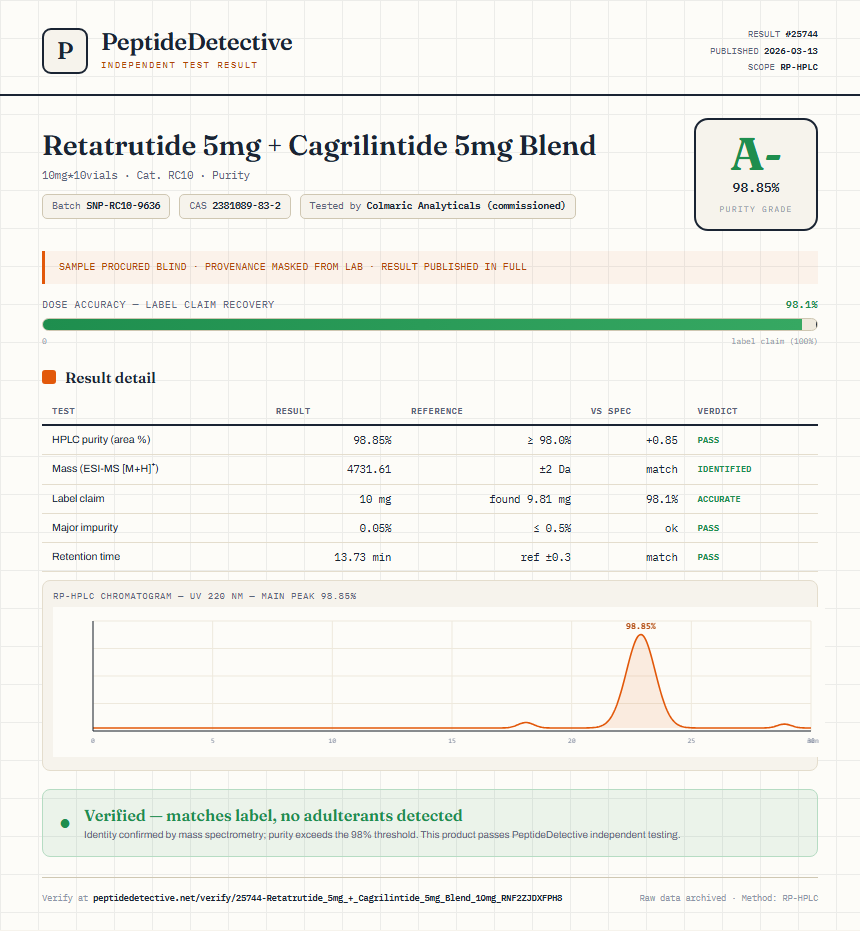
Task: Click the RESULT #25744 identifier
Action: point(782,34)
